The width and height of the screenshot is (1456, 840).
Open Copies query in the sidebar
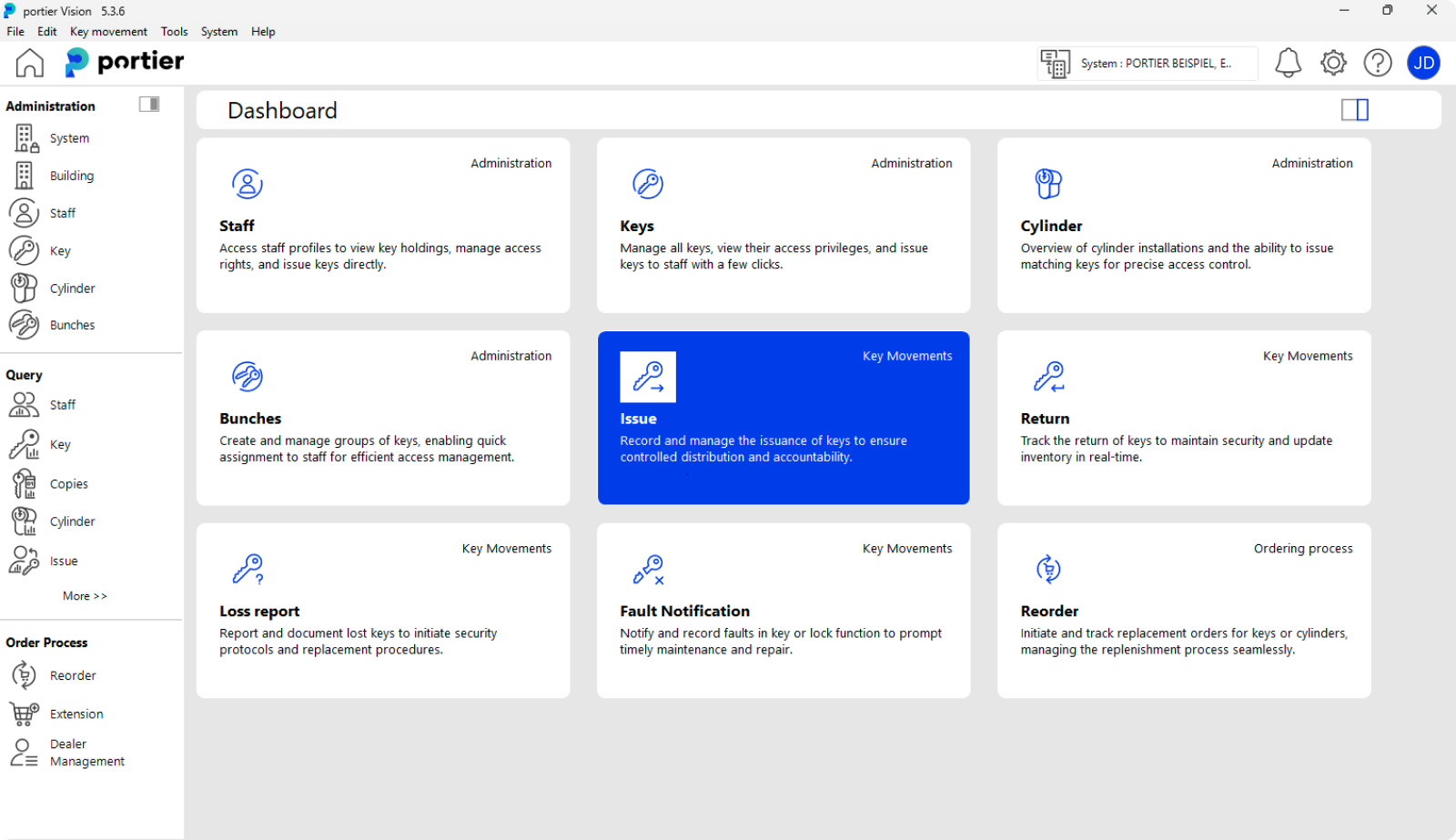coord(68,484)
